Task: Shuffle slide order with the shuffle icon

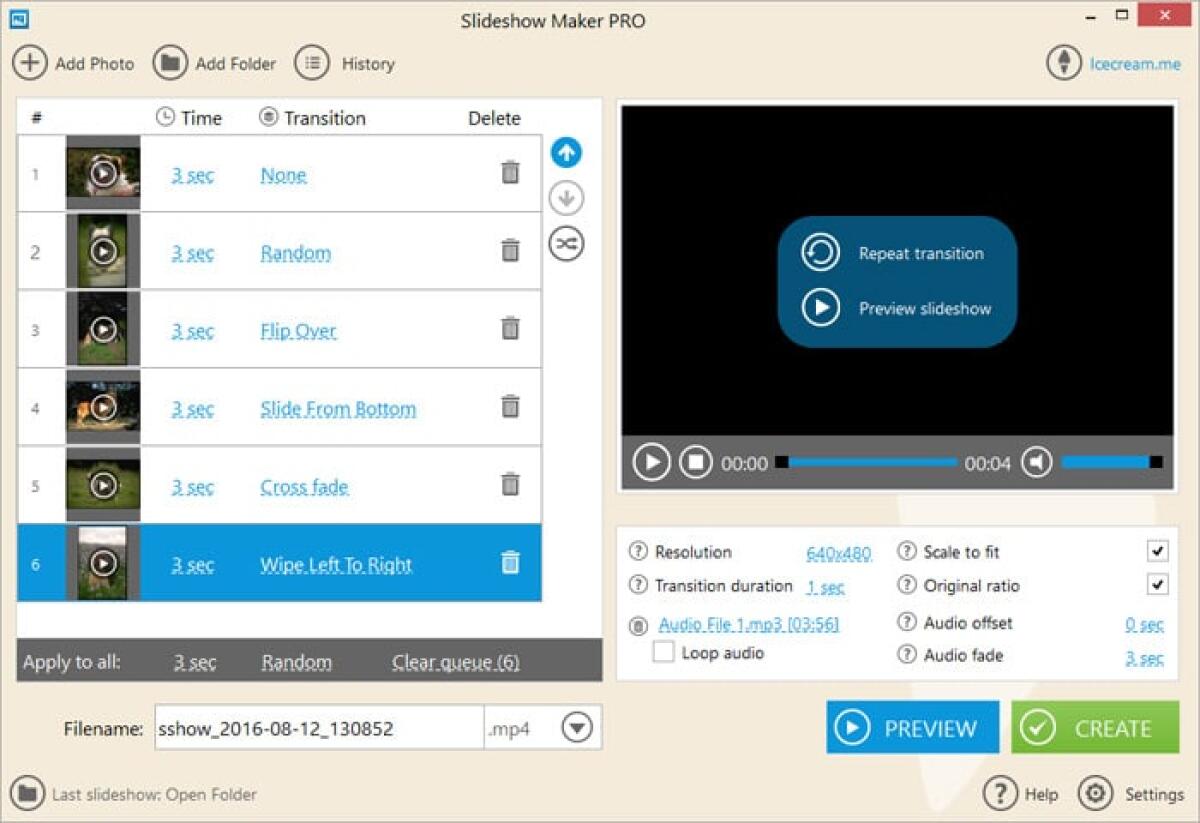Action: coord(566,243)
